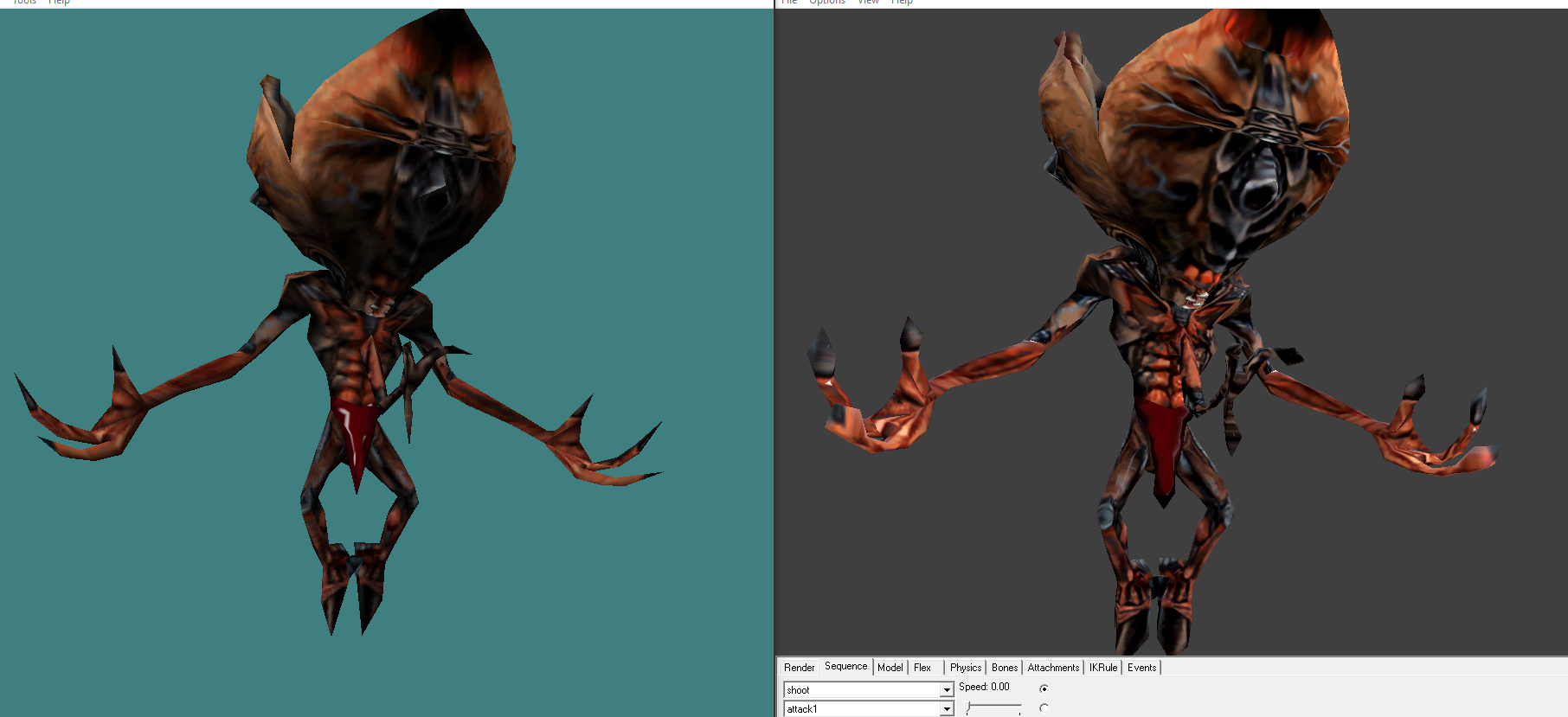Screen dimensions: 1568x717
Task: Open the Events tab
Action: tap(1141, 668)
